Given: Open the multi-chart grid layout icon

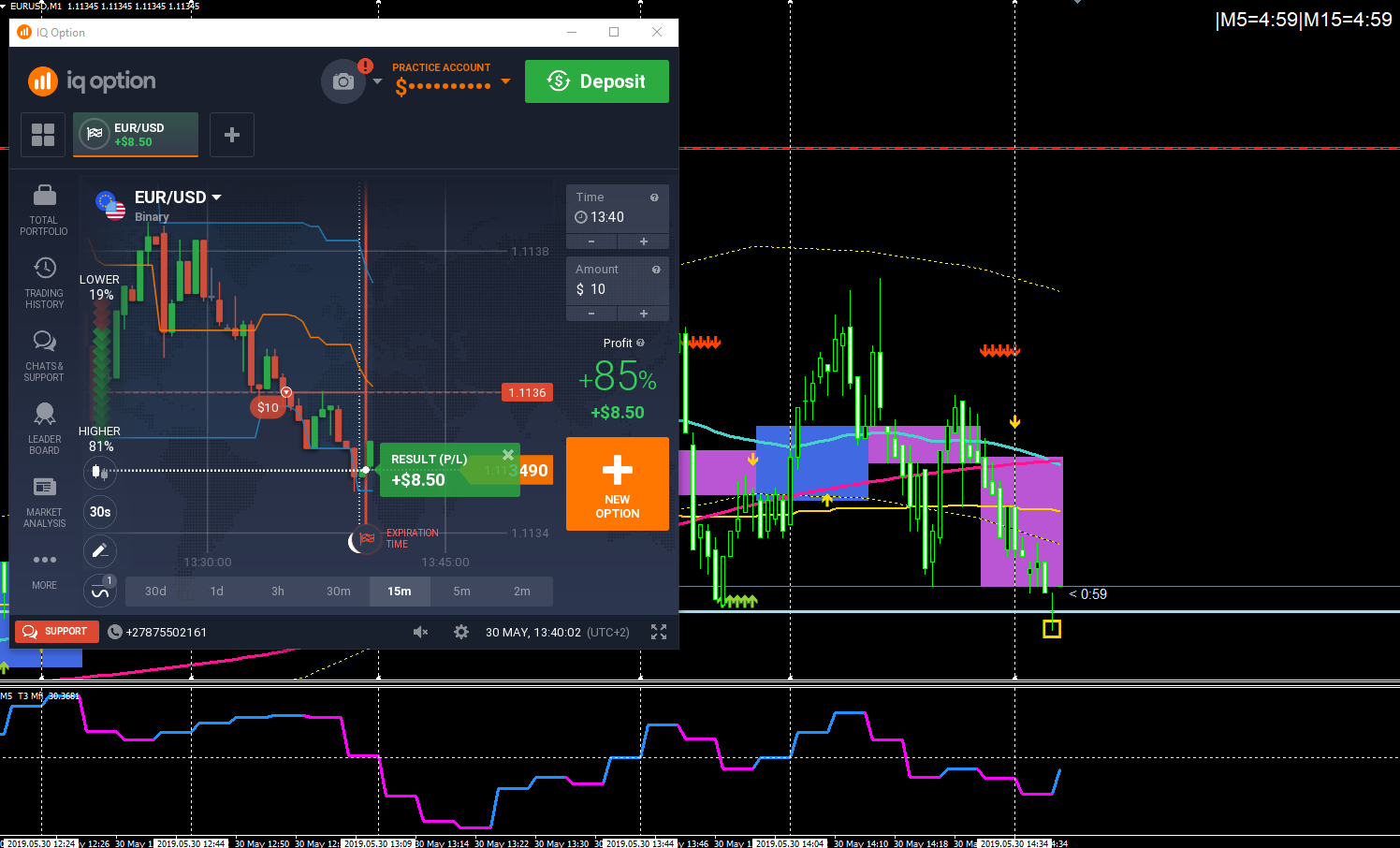Looking at the screenshot, I should click(43, 135).
